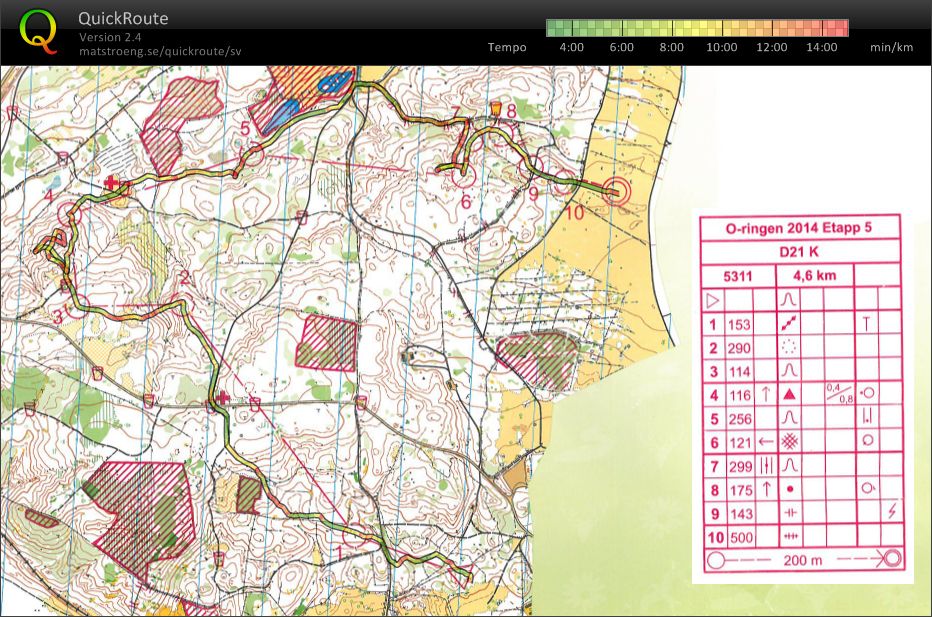Click control code "175" in the sheet
The height and width of the screenshot is (617, 932).
pyautogui.click(x=740, y=490)
